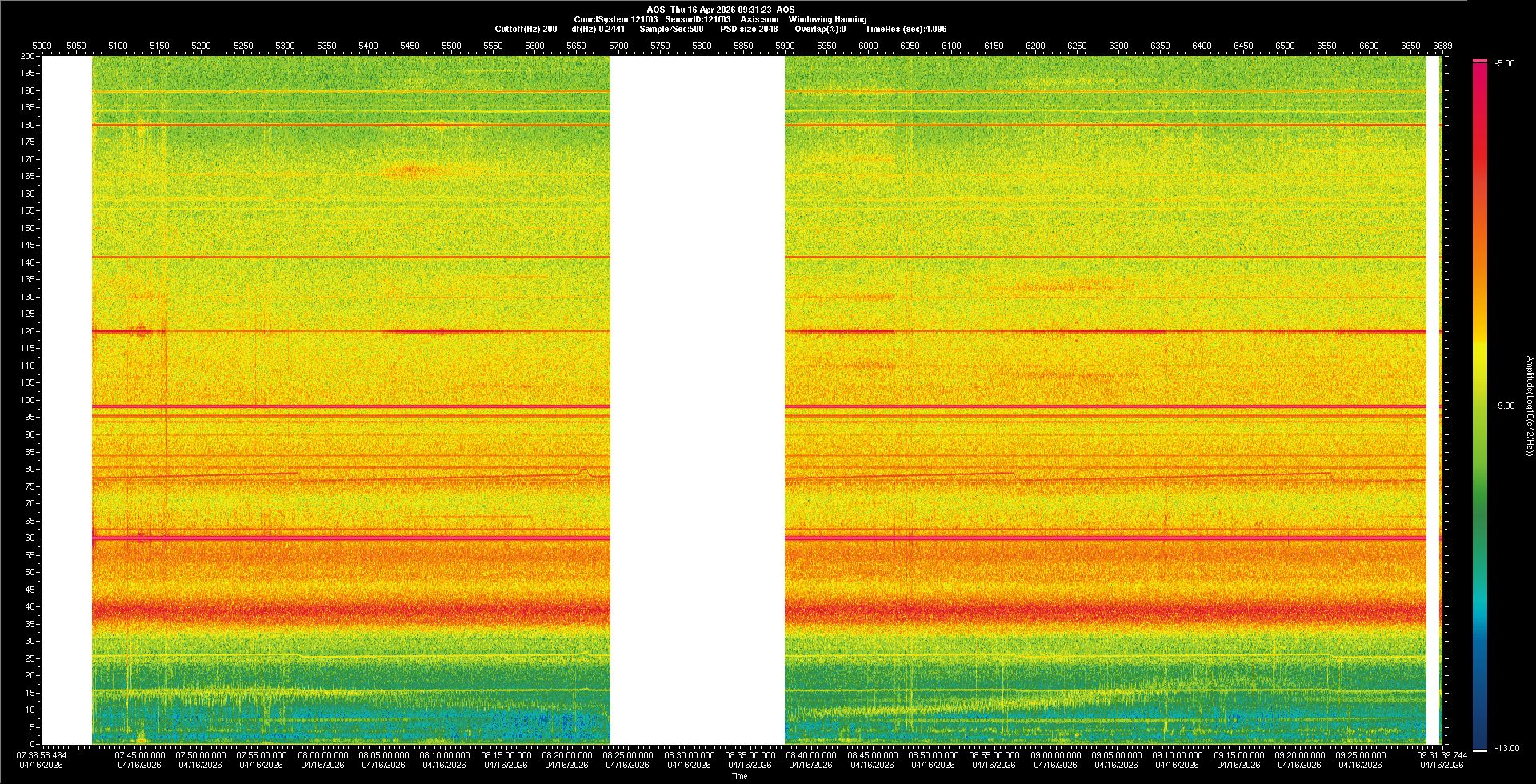Image resolution: width=1536 pixels, height=784 pixels.
Task: Click the red top of amplitude colorbar
Action: tap(1479, 72)
